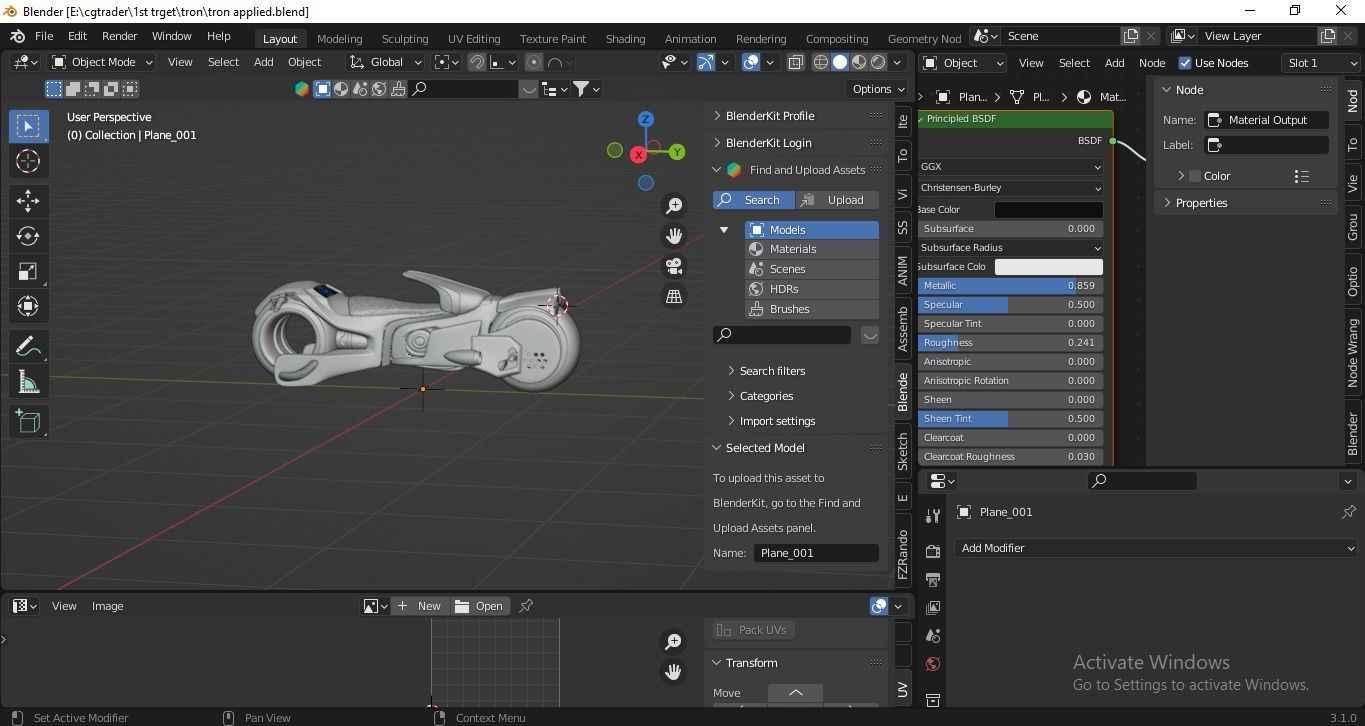Select the Scale tool
Screen dimensions: 1365x726
point(28,271)
